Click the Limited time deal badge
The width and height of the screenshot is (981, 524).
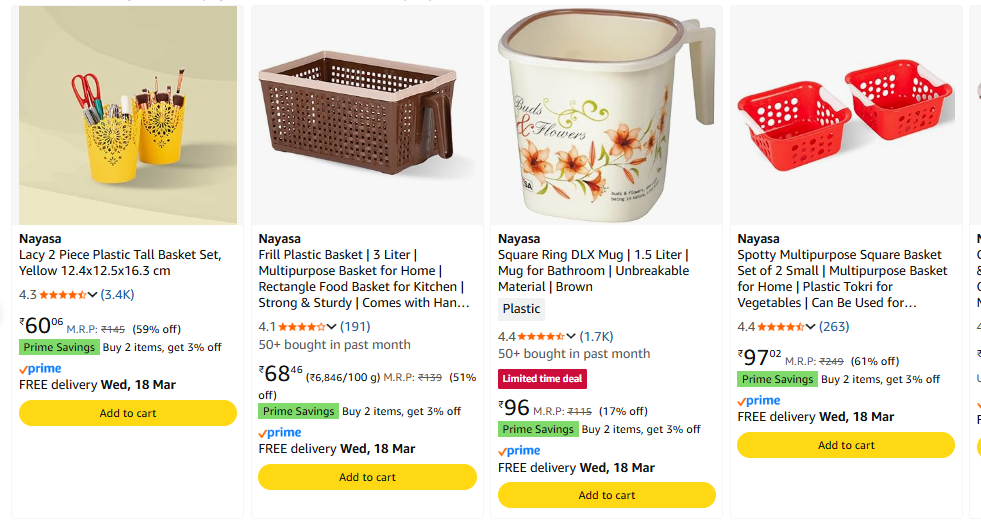point(542,379)
